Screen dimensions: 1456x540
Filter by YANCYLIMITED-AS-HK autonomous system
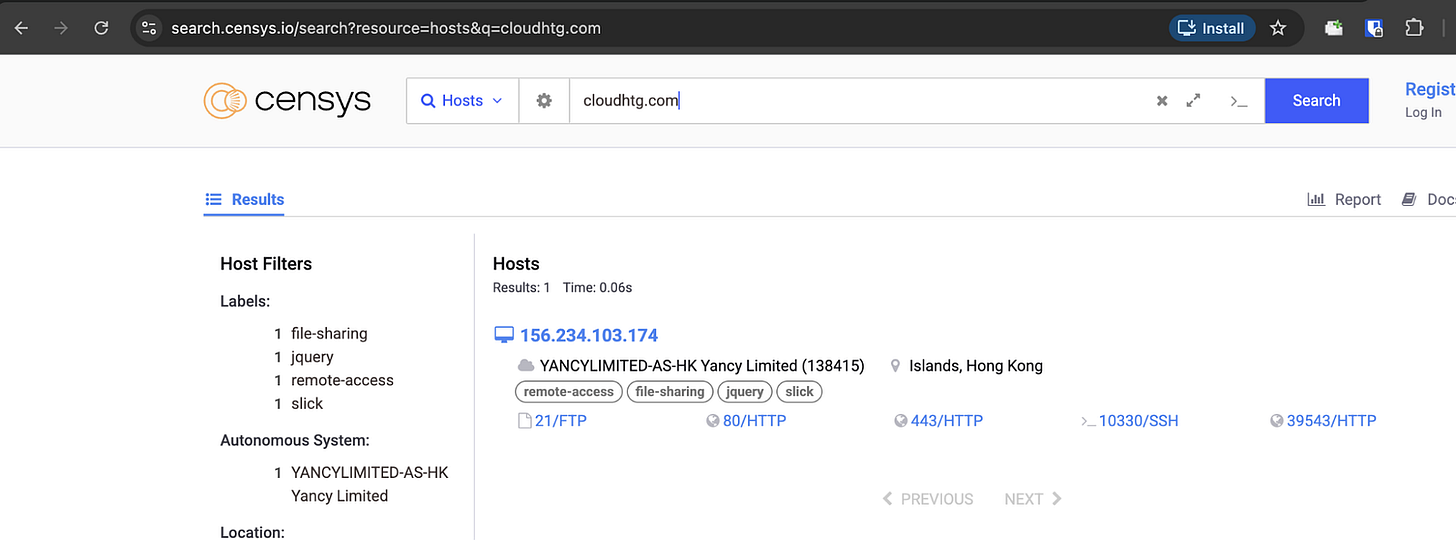369,484
